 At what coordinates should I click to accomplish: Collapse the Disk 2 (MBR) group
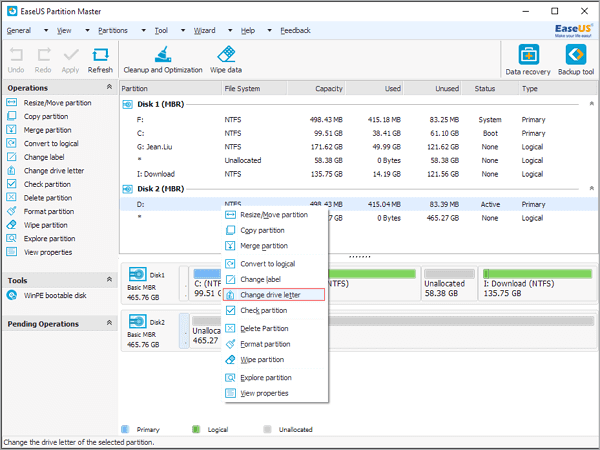592,188
